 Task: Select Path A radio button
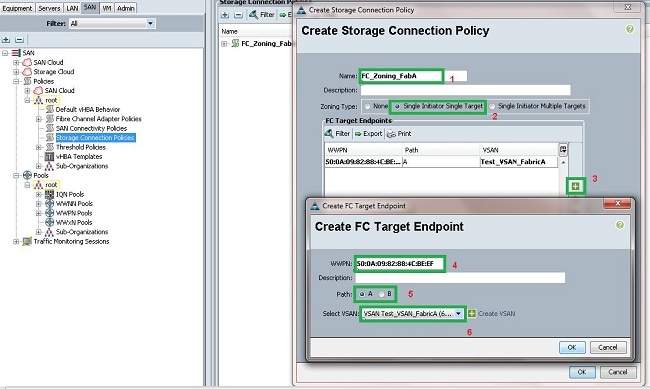[362, 294]
